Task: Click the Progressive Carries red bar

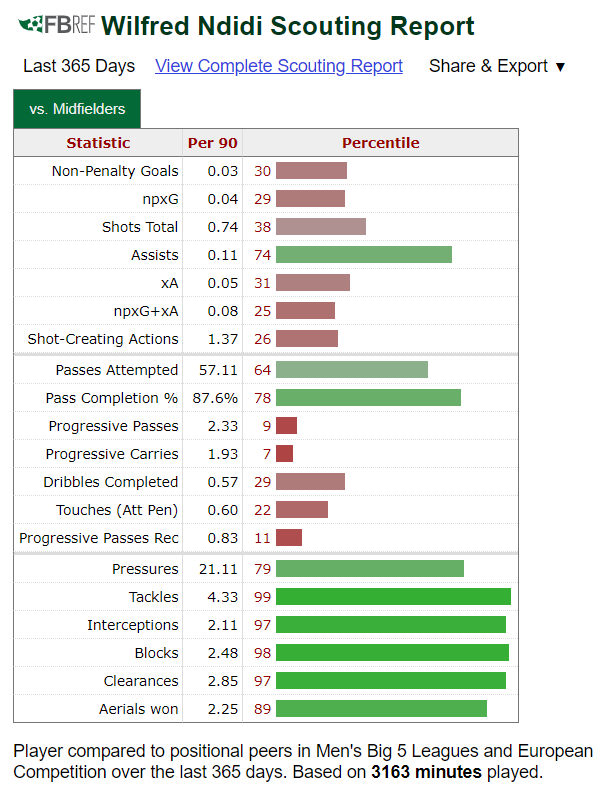Action: [284, 454]
